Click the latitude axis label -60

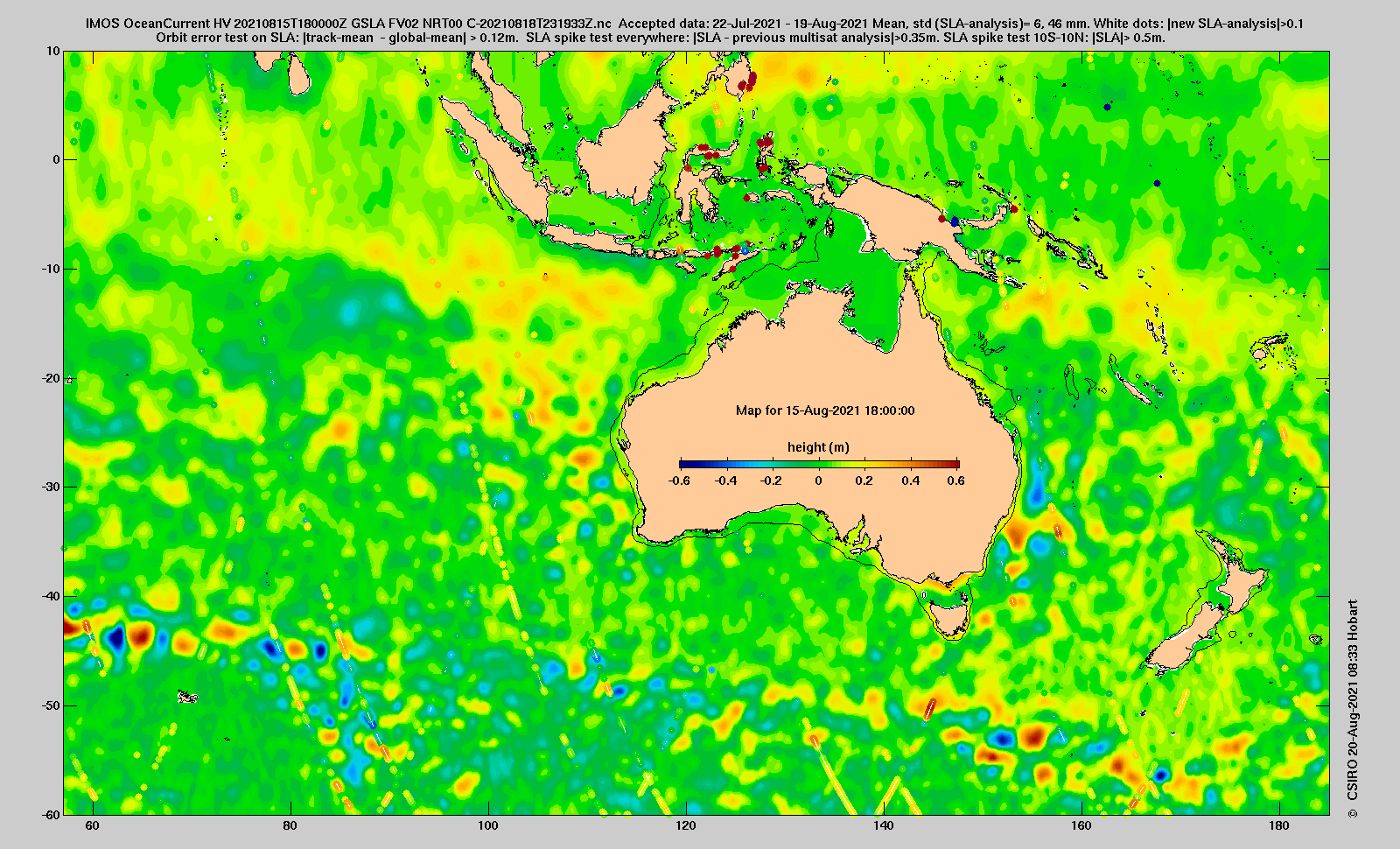pos(52,814)
